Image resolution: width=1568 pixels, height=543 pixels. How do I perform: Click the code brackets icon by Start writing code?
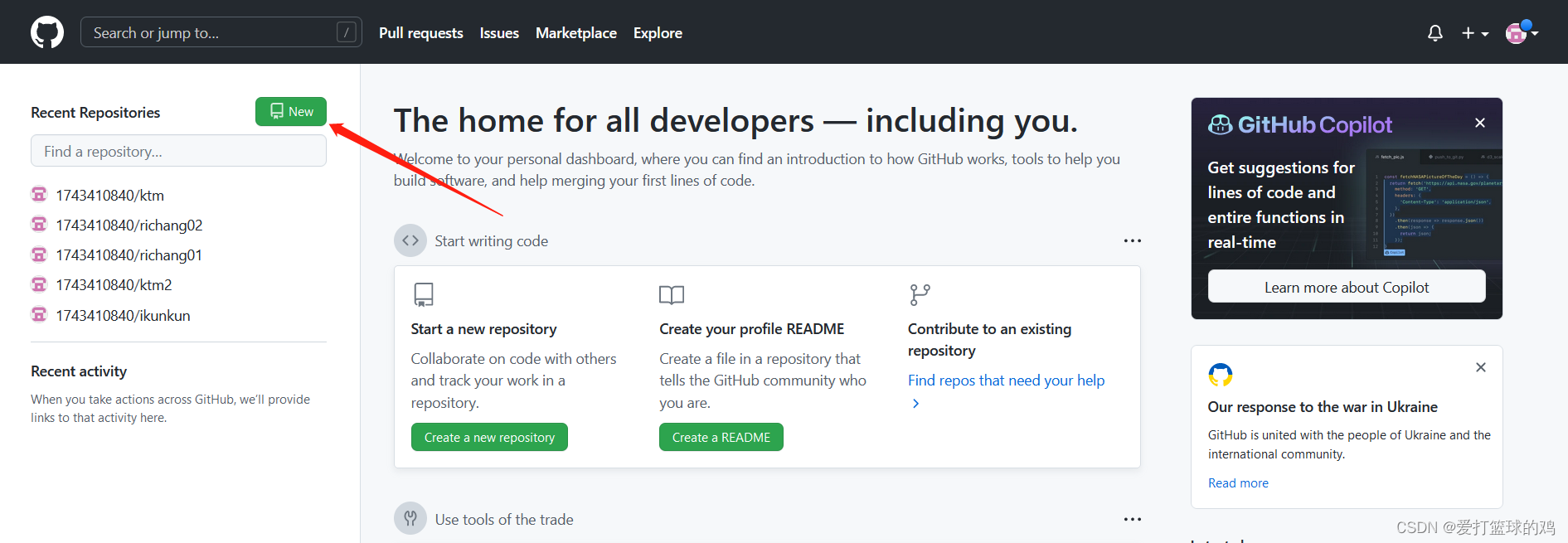click(410, 240)
